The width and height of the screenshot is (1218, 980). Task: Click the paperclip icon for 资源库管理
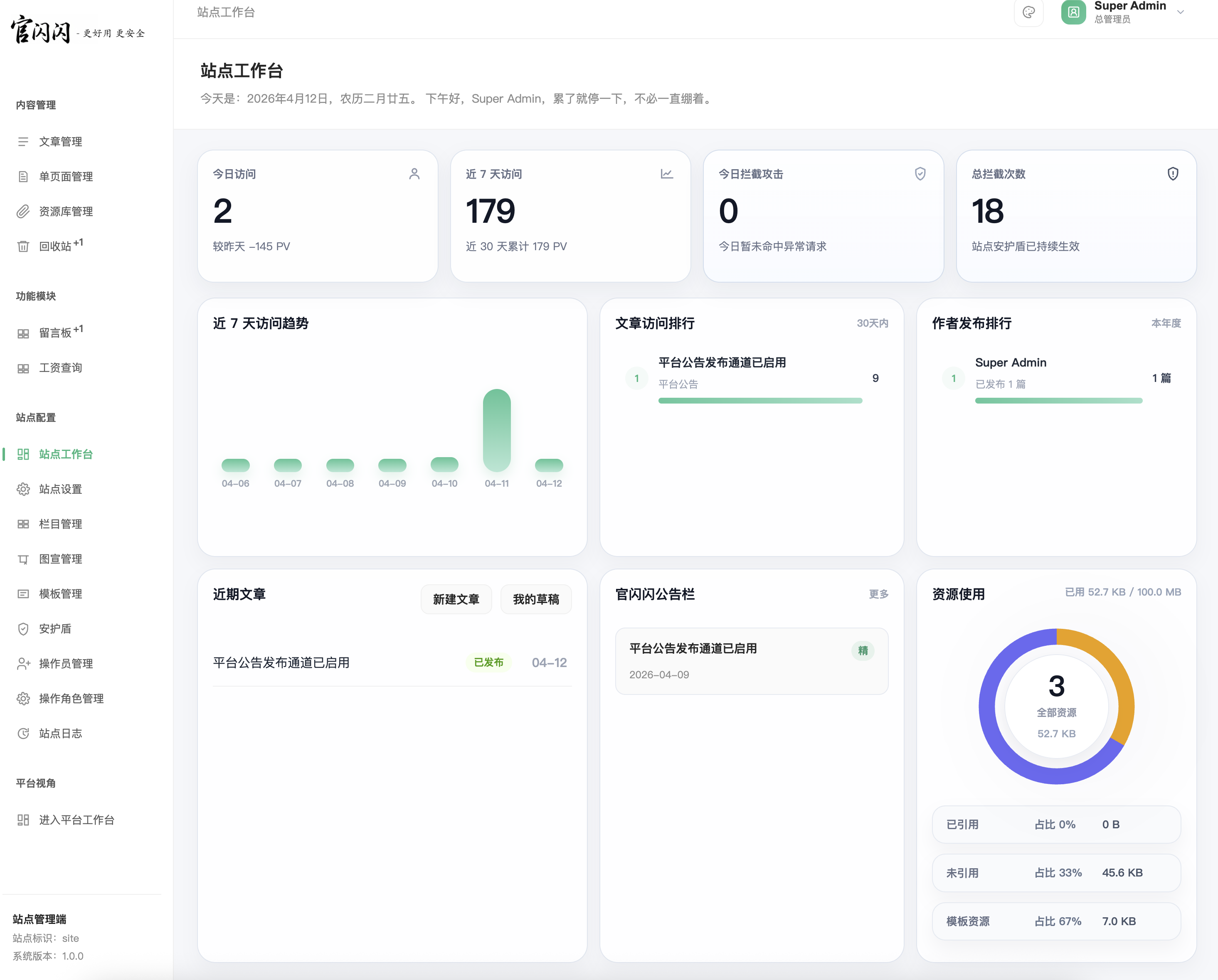tap(22, 211)
